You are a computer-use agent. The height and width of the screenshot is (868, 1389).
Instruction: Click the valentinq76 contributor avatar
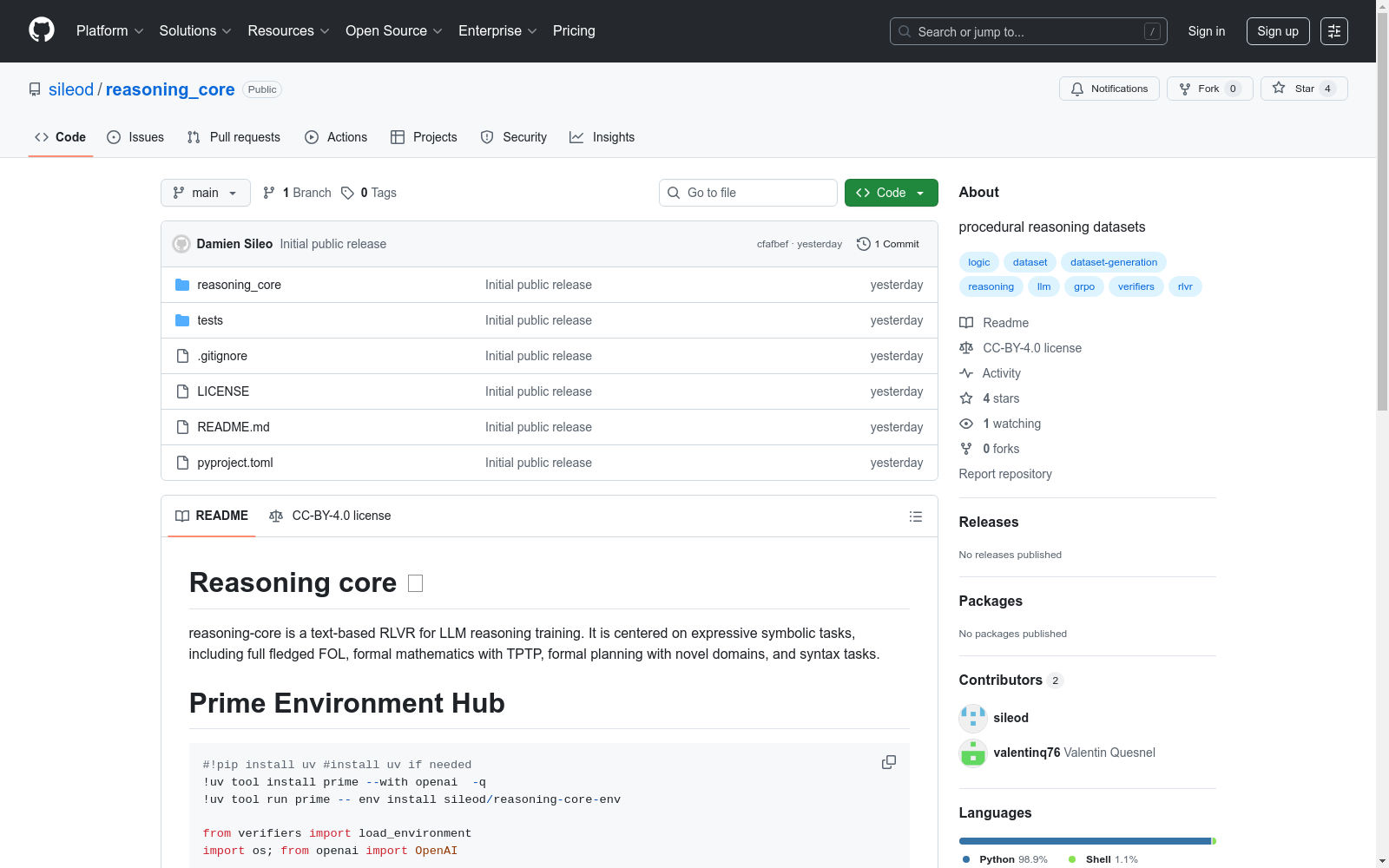click(973, 753)
